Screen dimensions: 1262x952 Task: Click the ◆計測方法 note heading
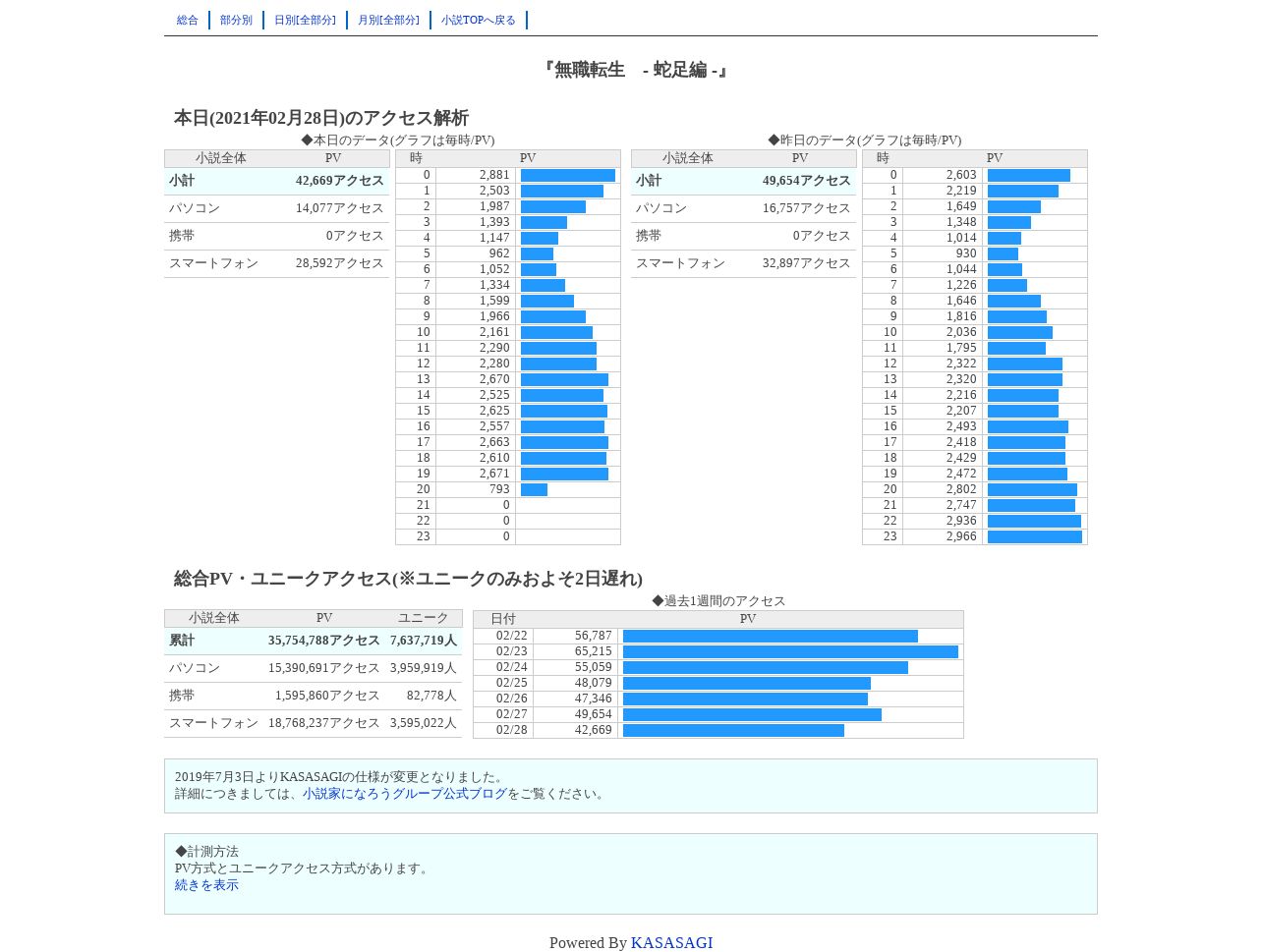pos(206,852)
